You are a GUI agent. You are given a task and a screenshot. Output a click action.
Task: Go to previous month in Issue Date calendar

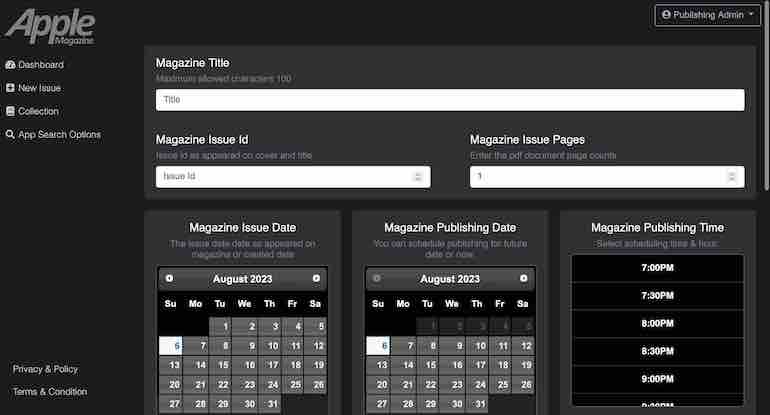(x=169, y=278)
